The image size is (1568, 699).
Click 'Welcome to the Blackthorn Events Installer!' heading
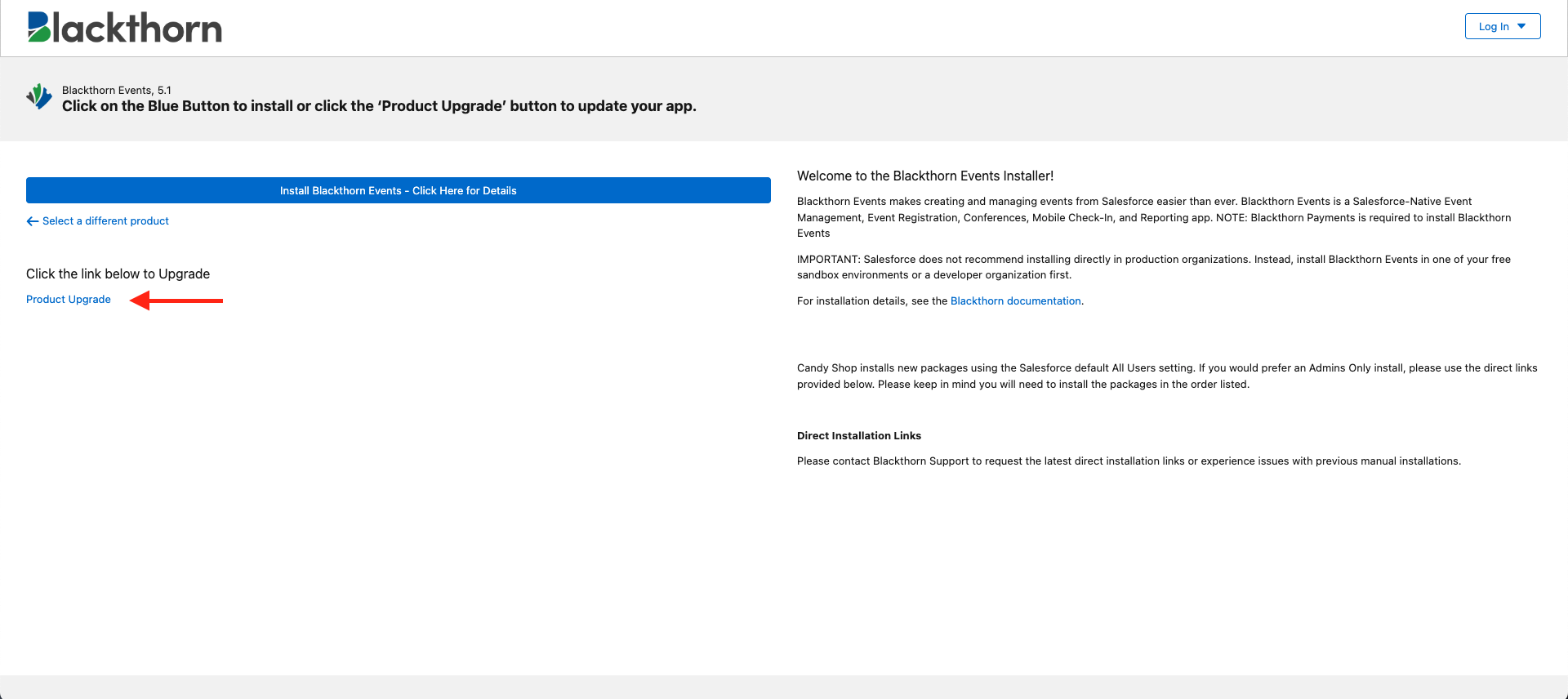pos(925,176)
